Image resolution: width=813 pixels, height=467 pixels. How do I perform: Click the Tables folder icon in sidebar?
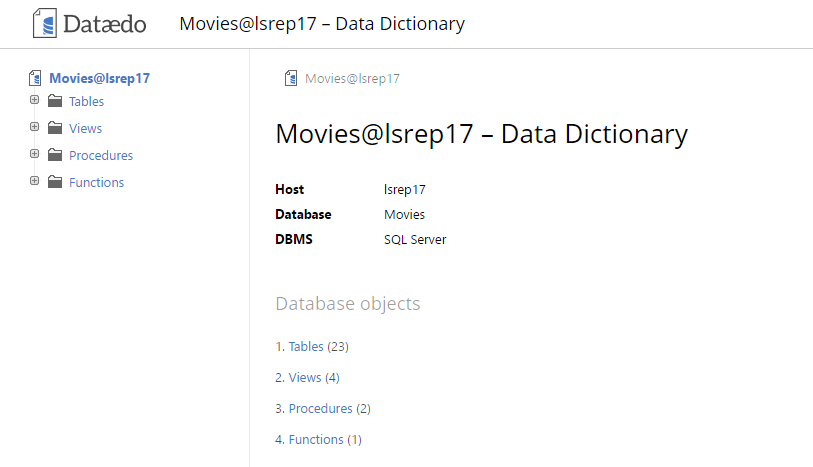pyautogui.click(x=54, y=101)
